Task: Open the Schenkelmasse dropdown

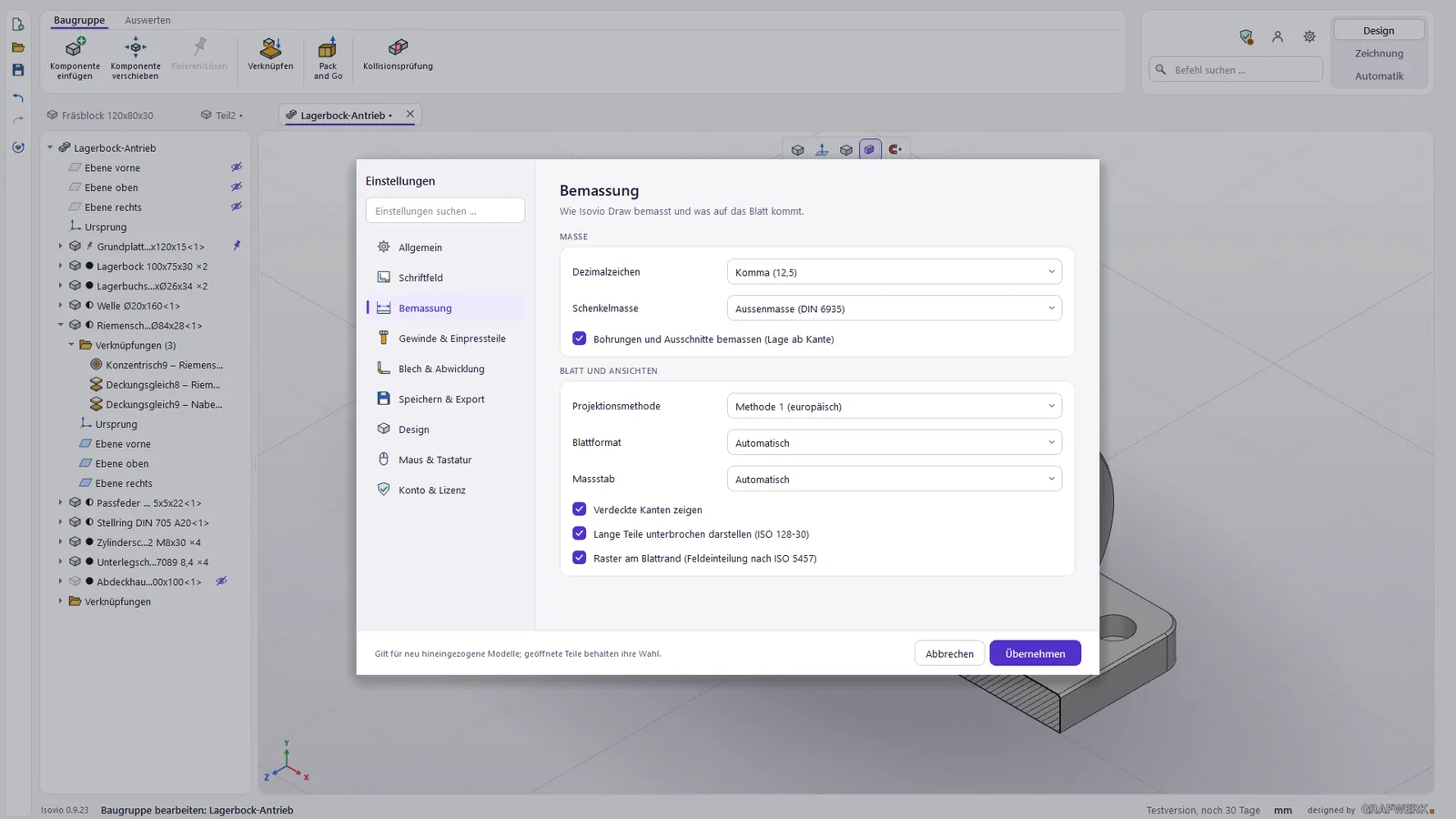Action: pyautogui.click(x=894, y=308)
